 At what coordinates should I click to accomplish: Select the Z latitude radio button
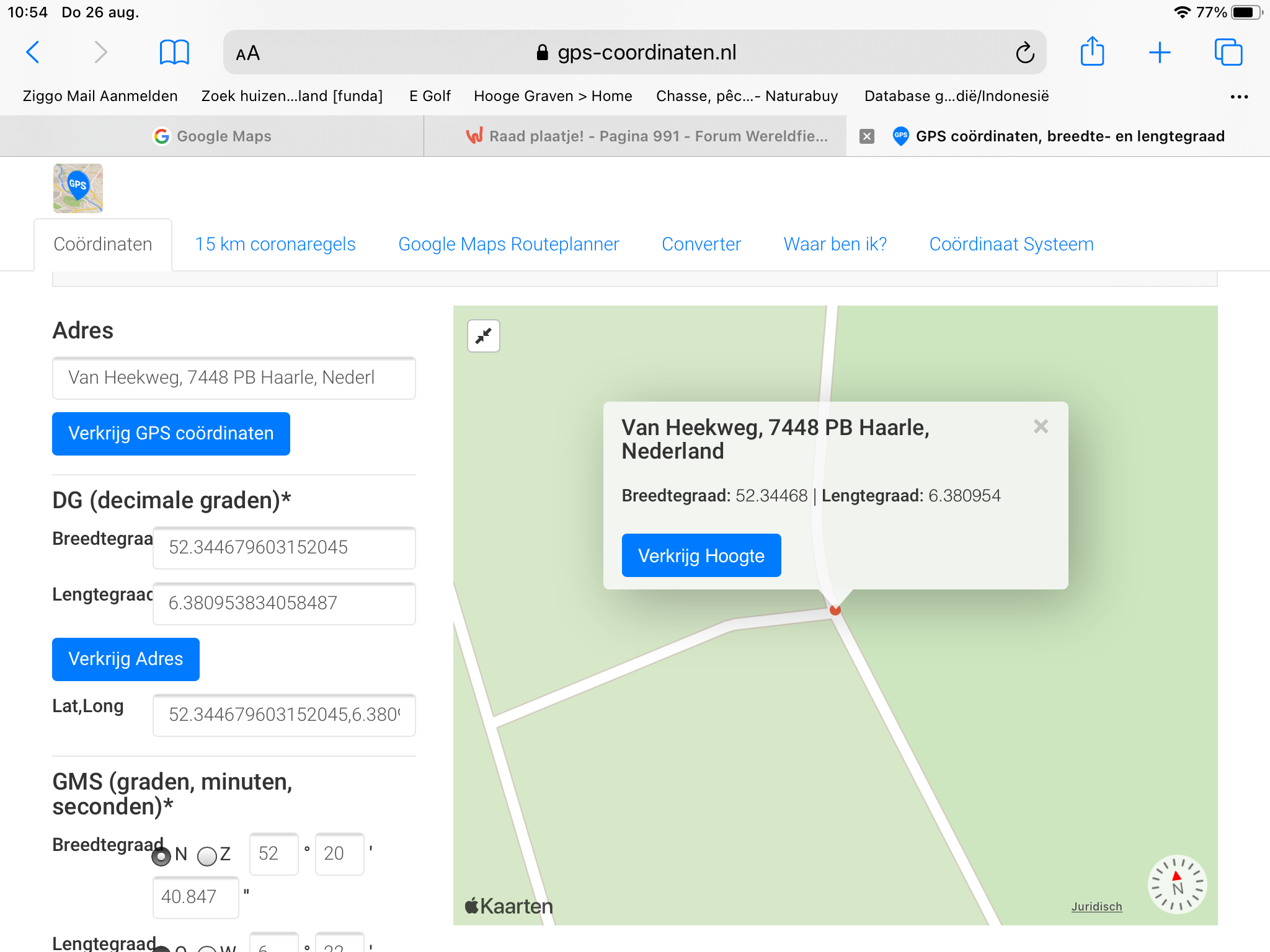pyautogui.click(x=206, y=856)
